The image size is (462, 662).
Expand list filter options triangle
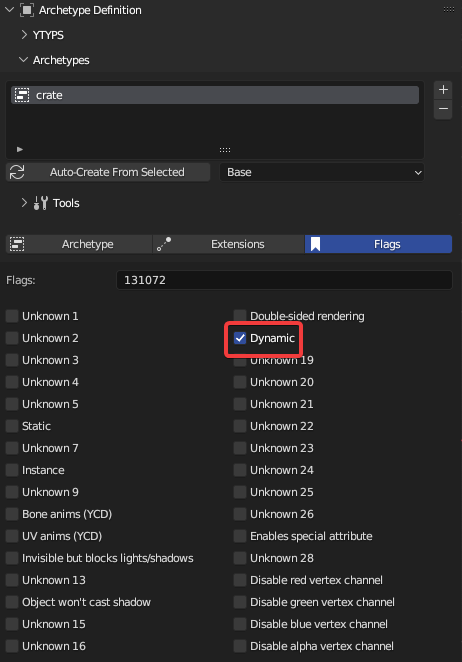coord(19,149)
